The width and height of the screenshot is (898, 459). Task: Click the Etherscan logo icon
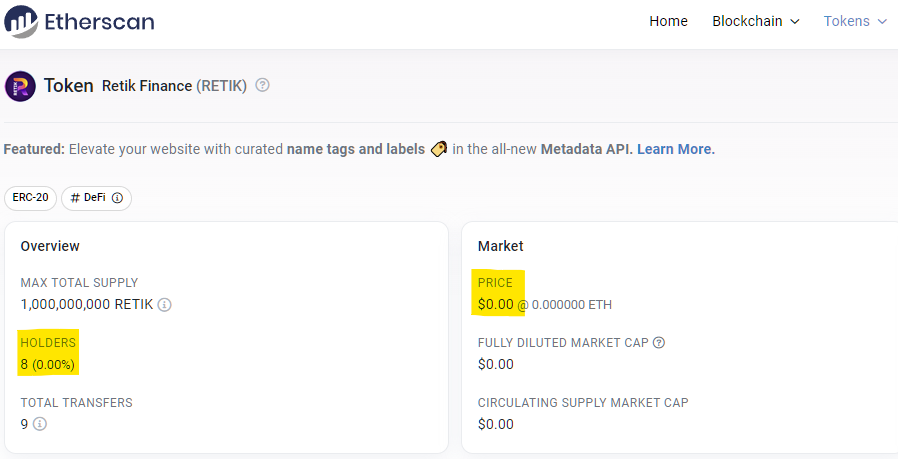click(21, 21)
